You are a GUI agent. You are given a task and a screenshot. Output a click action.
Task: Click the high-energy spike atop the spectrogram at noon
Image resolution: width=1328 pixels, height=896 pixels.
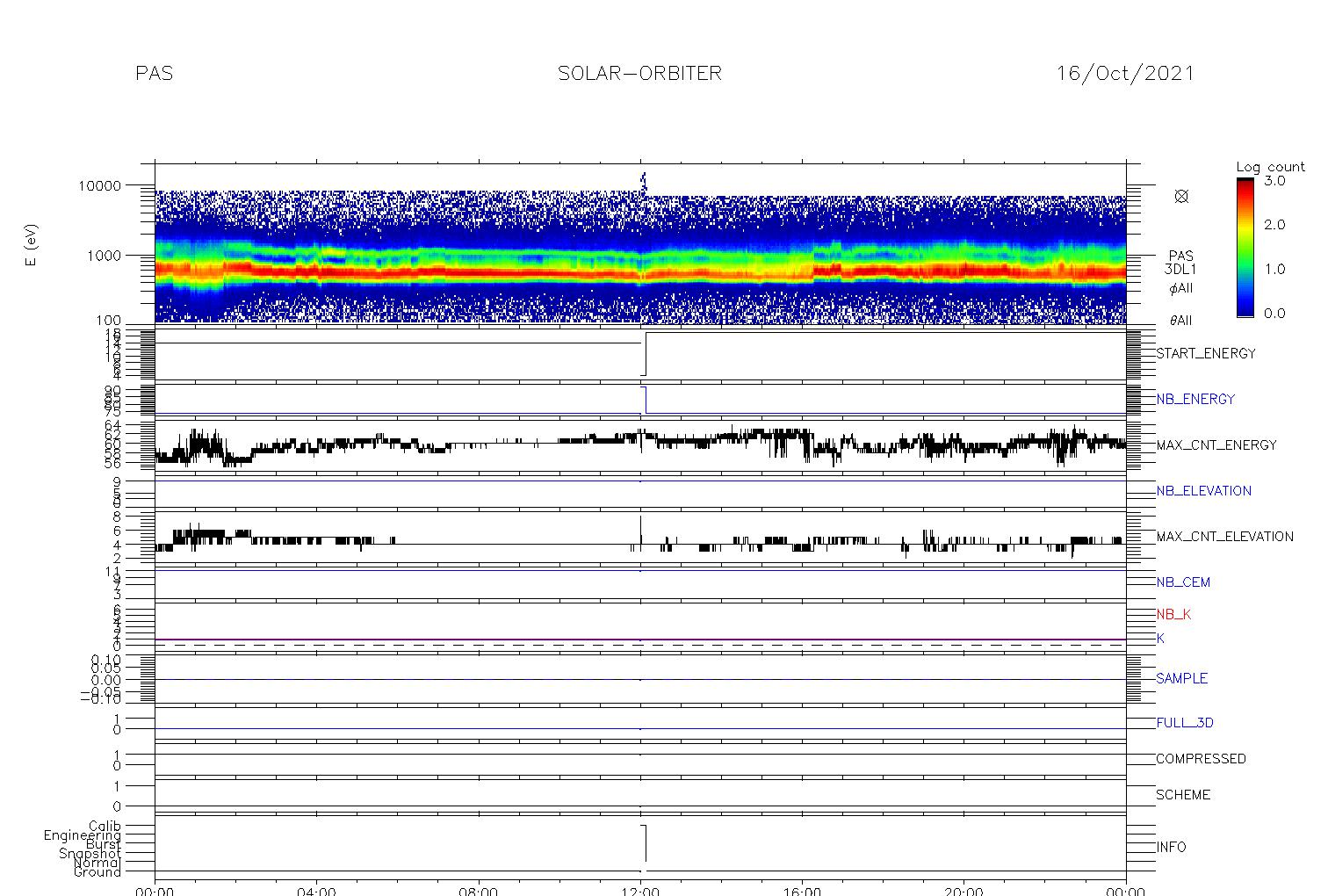644,182
